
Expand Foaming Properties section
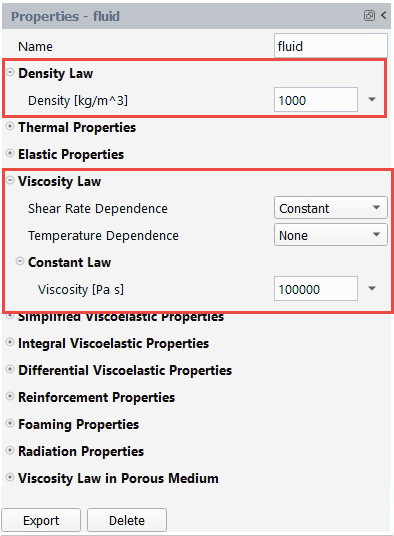click(10, 424)
